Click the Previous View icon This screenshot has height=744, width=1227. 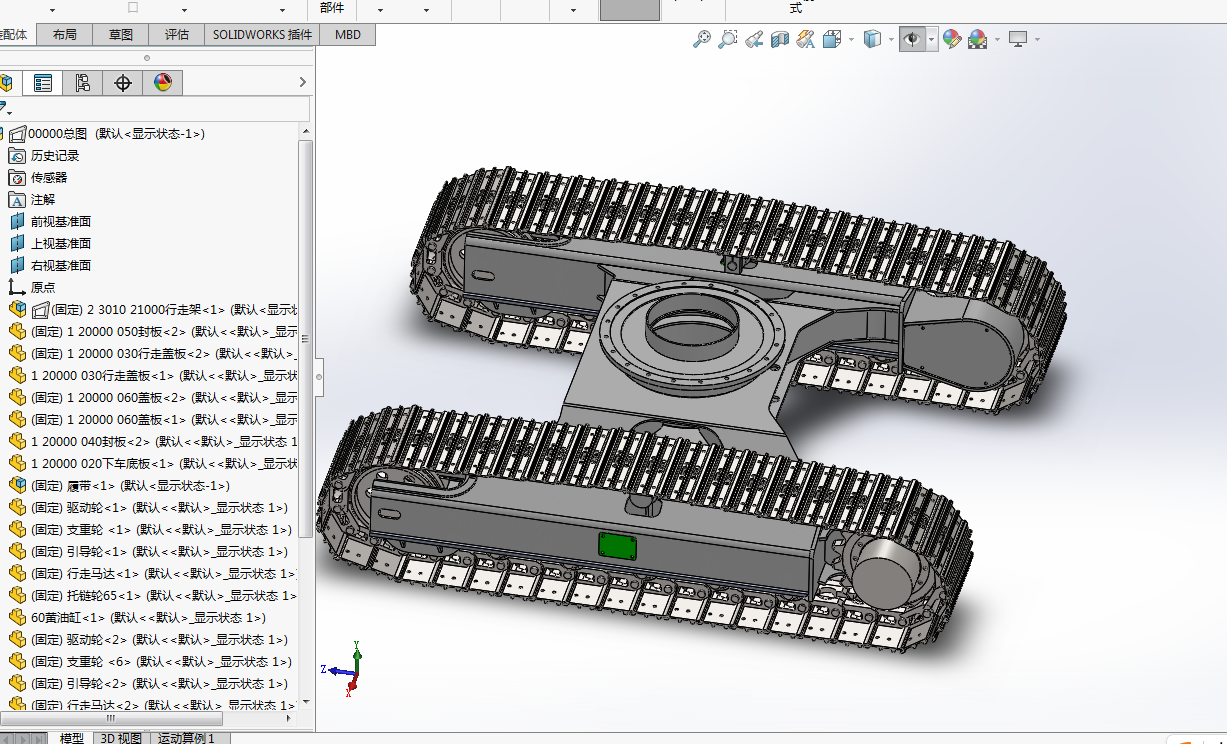pos(755,39)
